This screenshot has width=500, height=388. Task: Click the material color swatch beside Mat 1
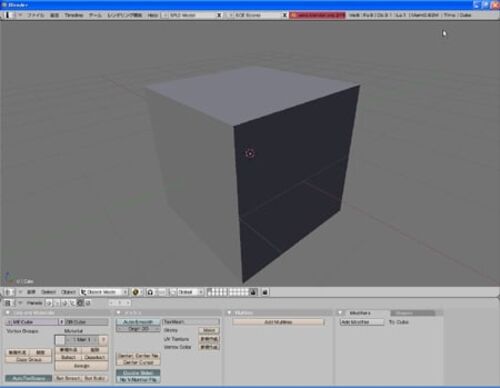[x=60, y=340]
